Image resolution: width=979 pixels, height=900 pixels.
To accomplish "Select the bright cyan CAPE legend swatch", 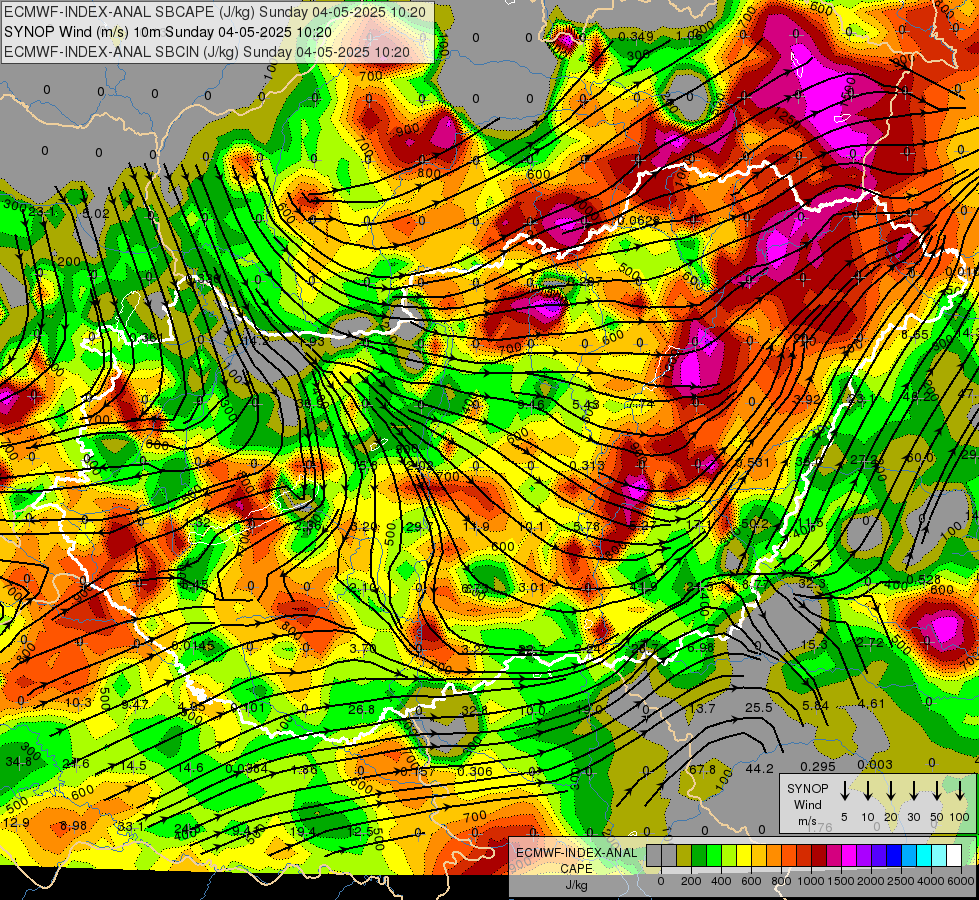I will point(923,856).
